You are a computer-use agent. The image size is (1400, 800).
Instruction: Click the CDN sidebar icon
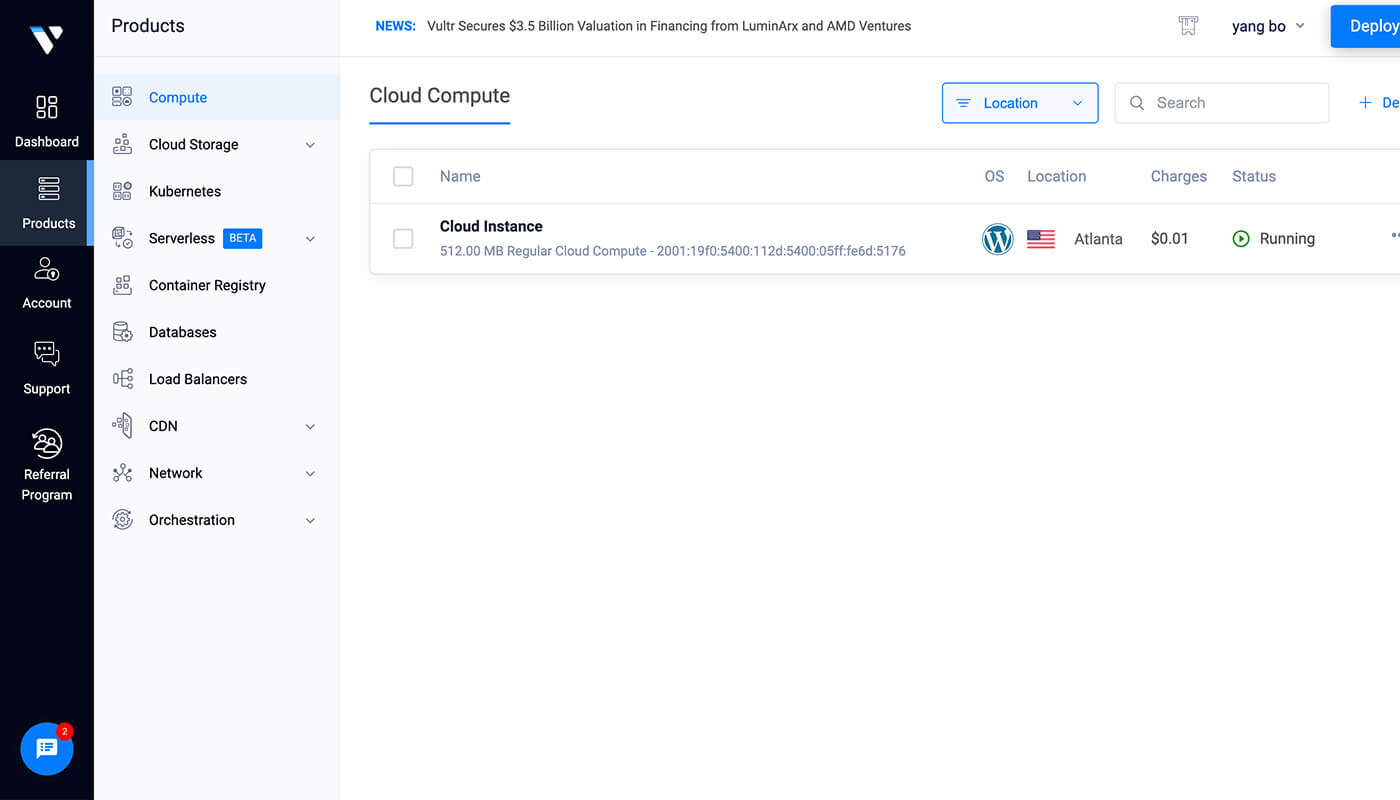[122, 426]
